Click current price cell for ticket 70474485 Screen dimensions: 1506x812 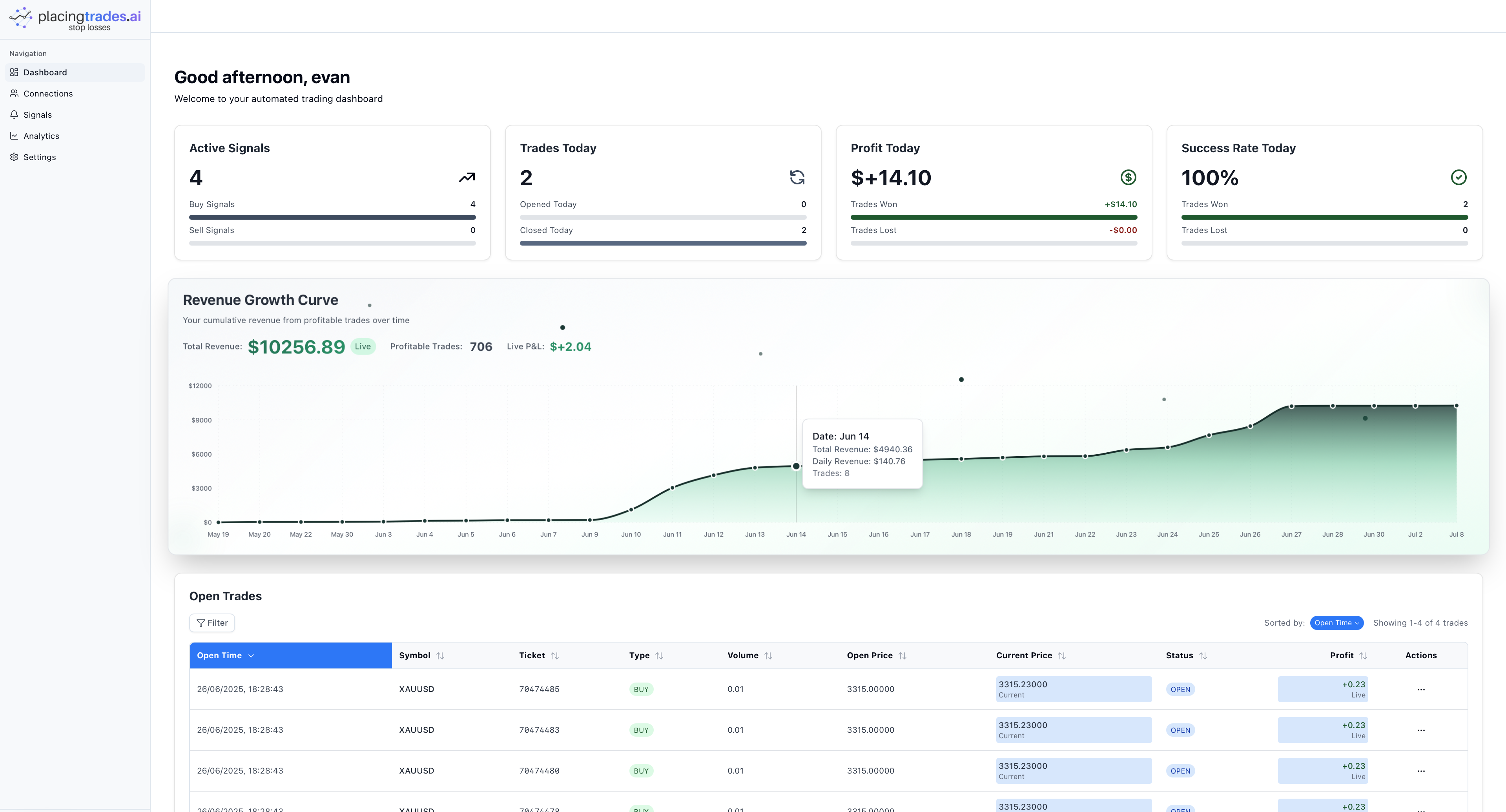point(1073,690)
